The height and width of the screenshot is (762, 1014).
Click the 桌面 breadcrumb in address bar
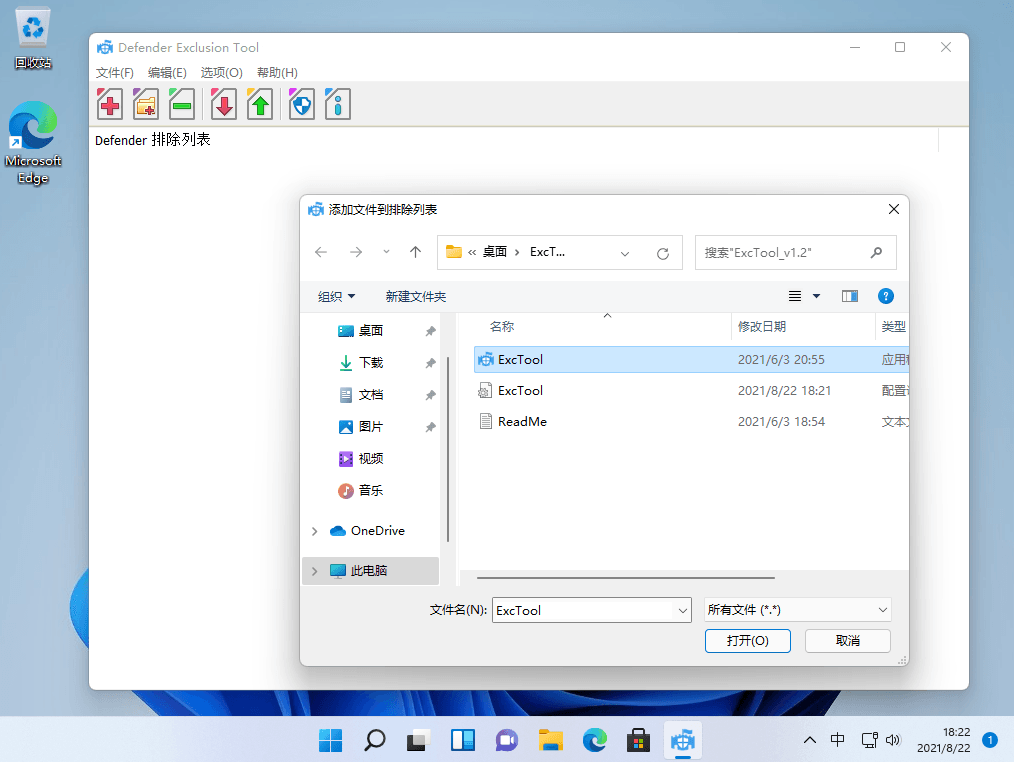click(495, 252)
